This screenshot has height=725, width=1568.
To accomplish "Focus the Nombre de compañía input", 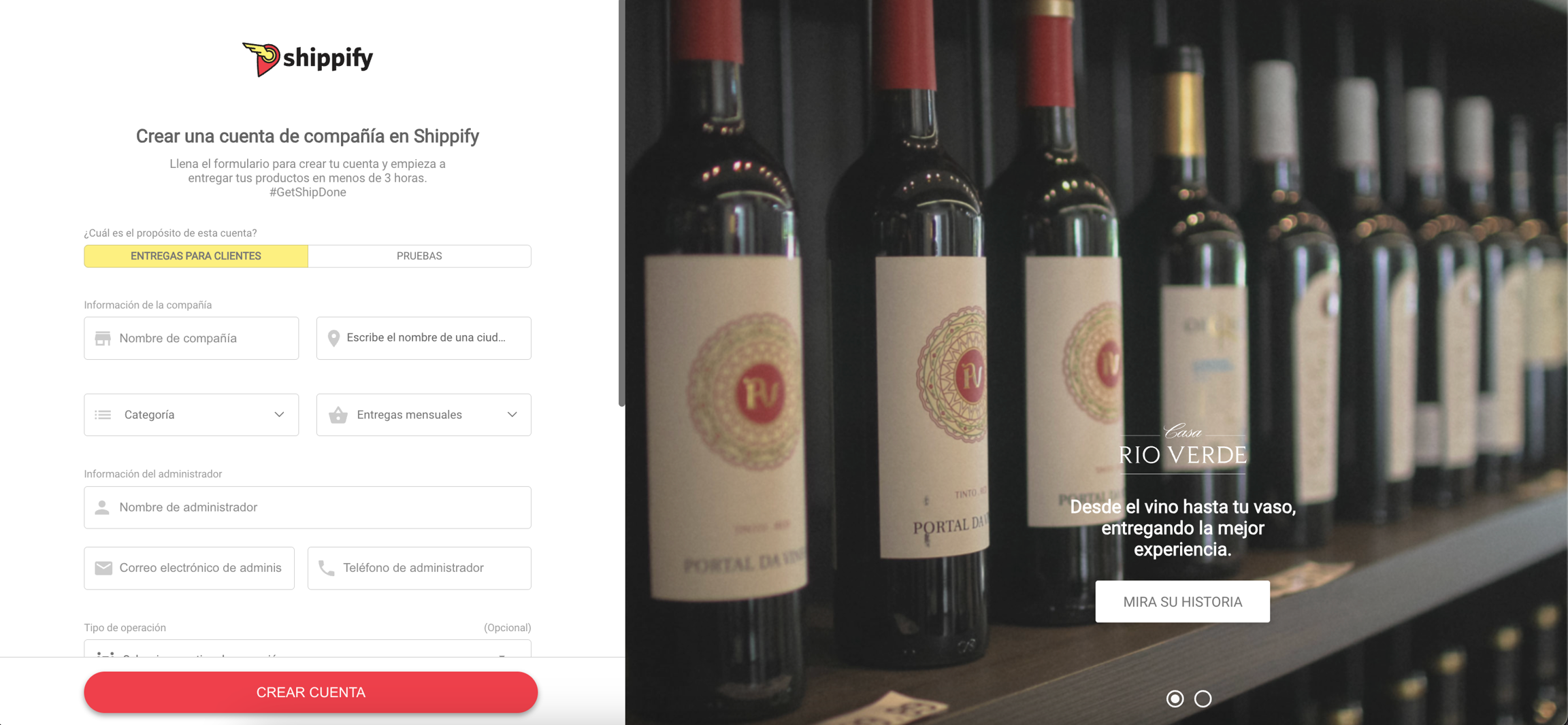I will pyautogui.click(x=191, y=338).
